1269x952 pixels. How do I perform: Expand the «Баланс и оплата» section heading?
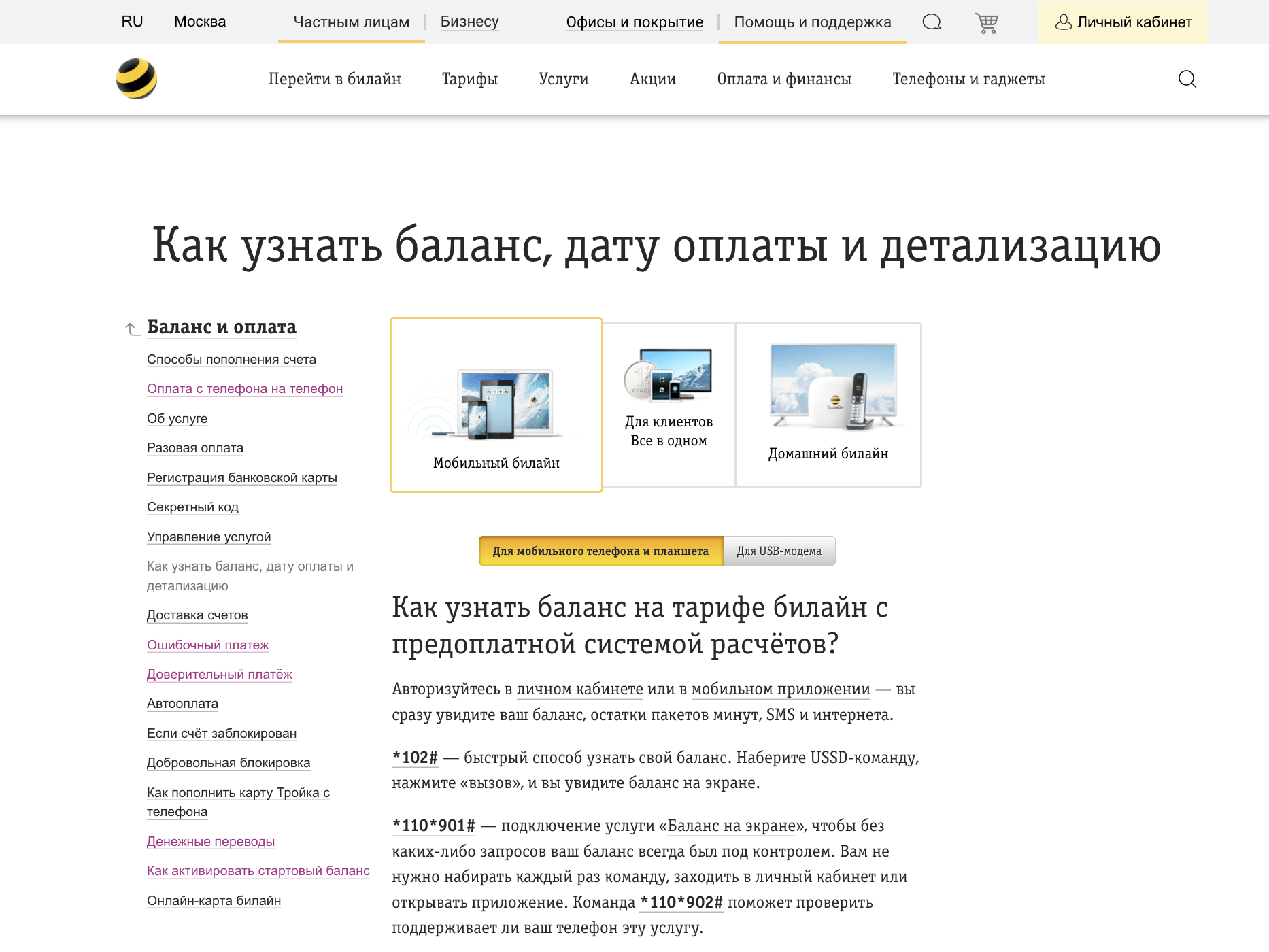point(222,327)
